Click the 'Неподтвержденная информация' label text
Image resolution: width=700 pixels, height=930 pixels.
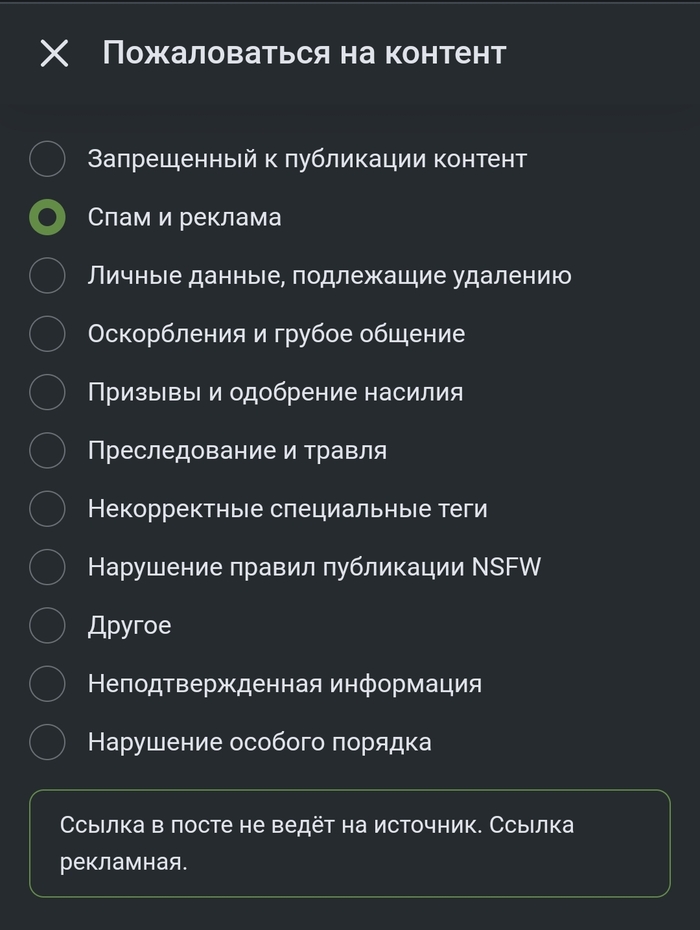tap(284, 684)
